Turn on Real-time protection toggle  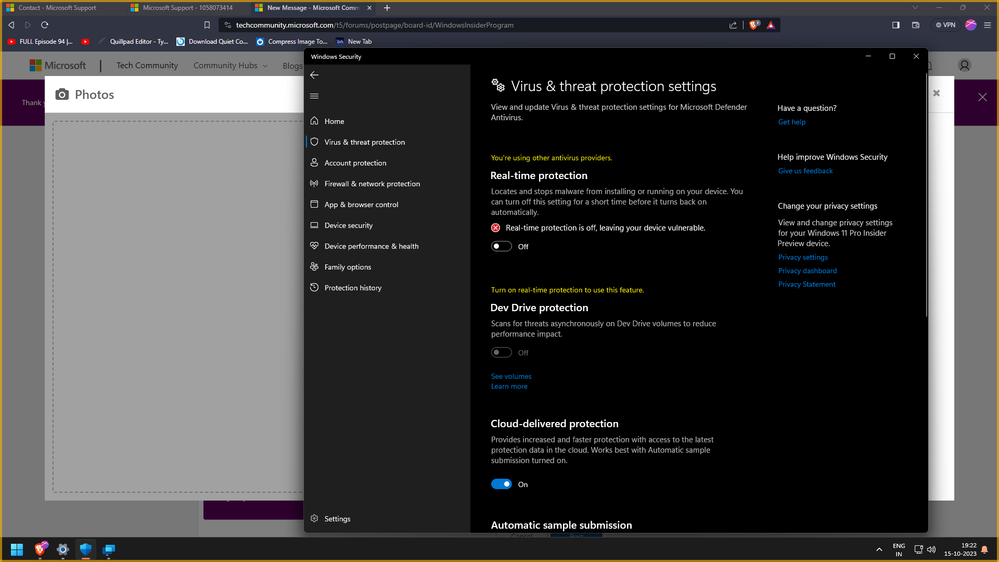pyautogui.click(x=501, y=247)
